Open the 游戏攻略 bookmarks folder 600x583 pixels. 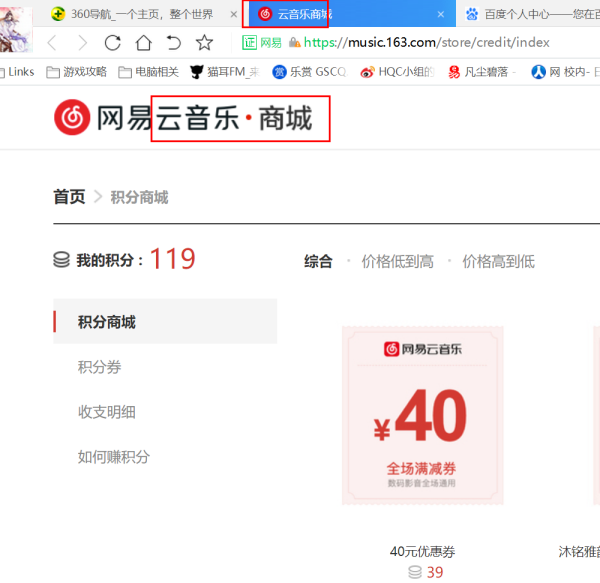click(x=76, y=72)
